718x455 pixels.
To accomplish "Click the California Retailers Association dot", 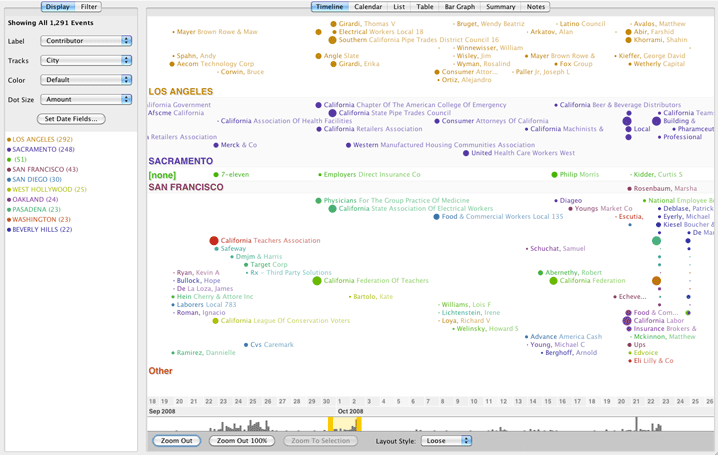I will [x=319, y=129].
